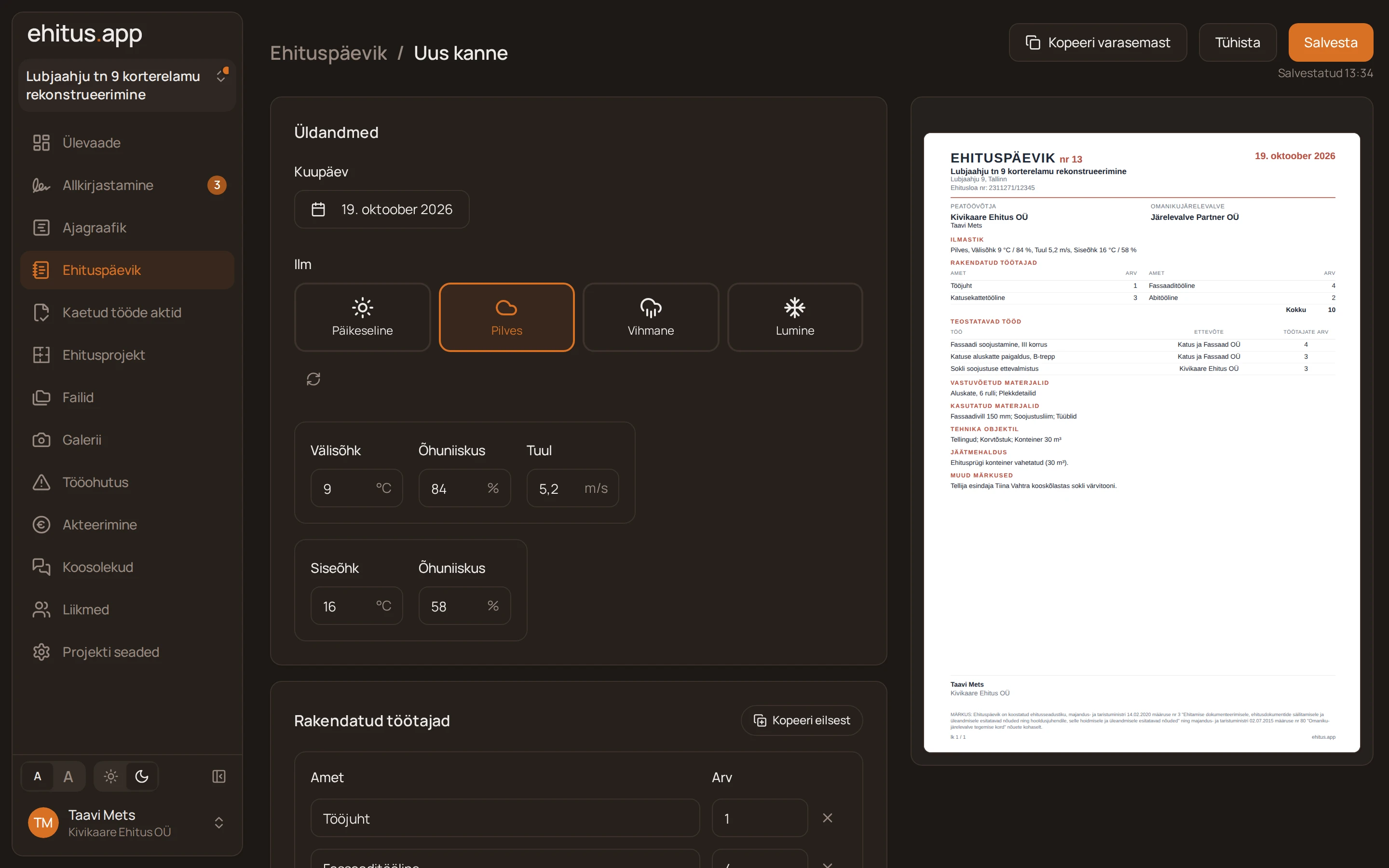This screenshot has width=1389, height=868.
Task: Click Salvesta button
Action: pos(1331,42)
